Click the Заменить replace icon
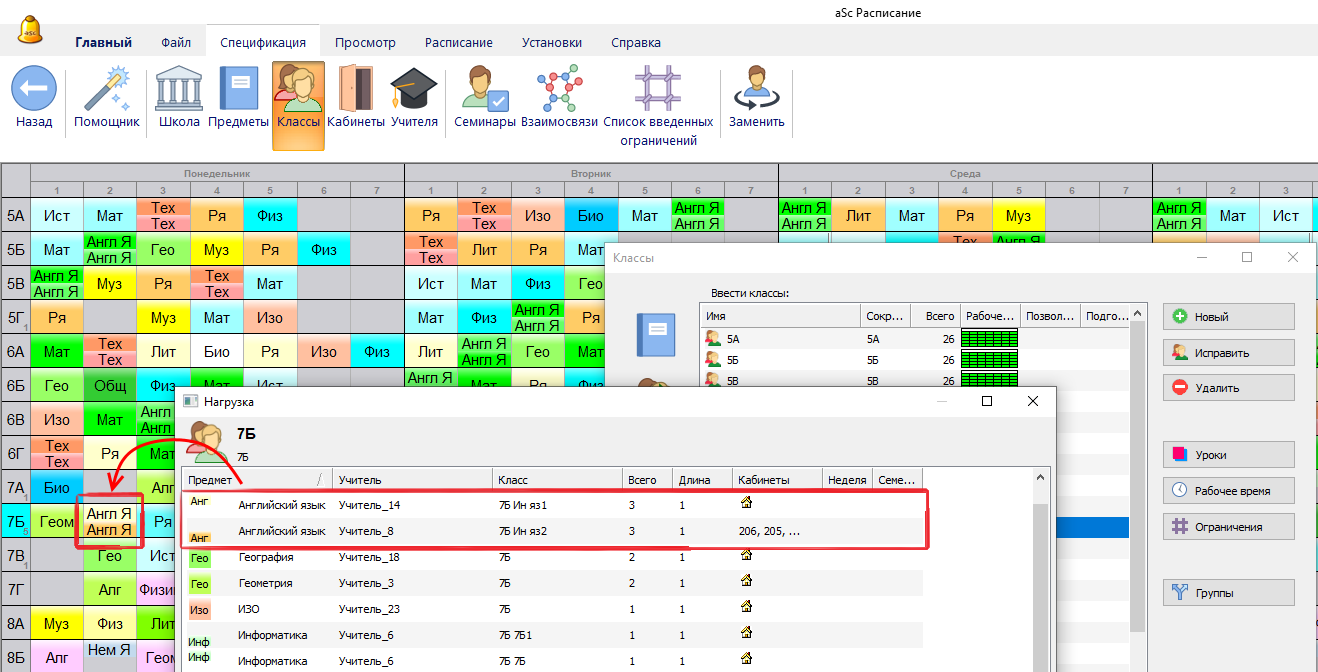The height and width of the screenshot is (672, 1318). pos(756,90)
